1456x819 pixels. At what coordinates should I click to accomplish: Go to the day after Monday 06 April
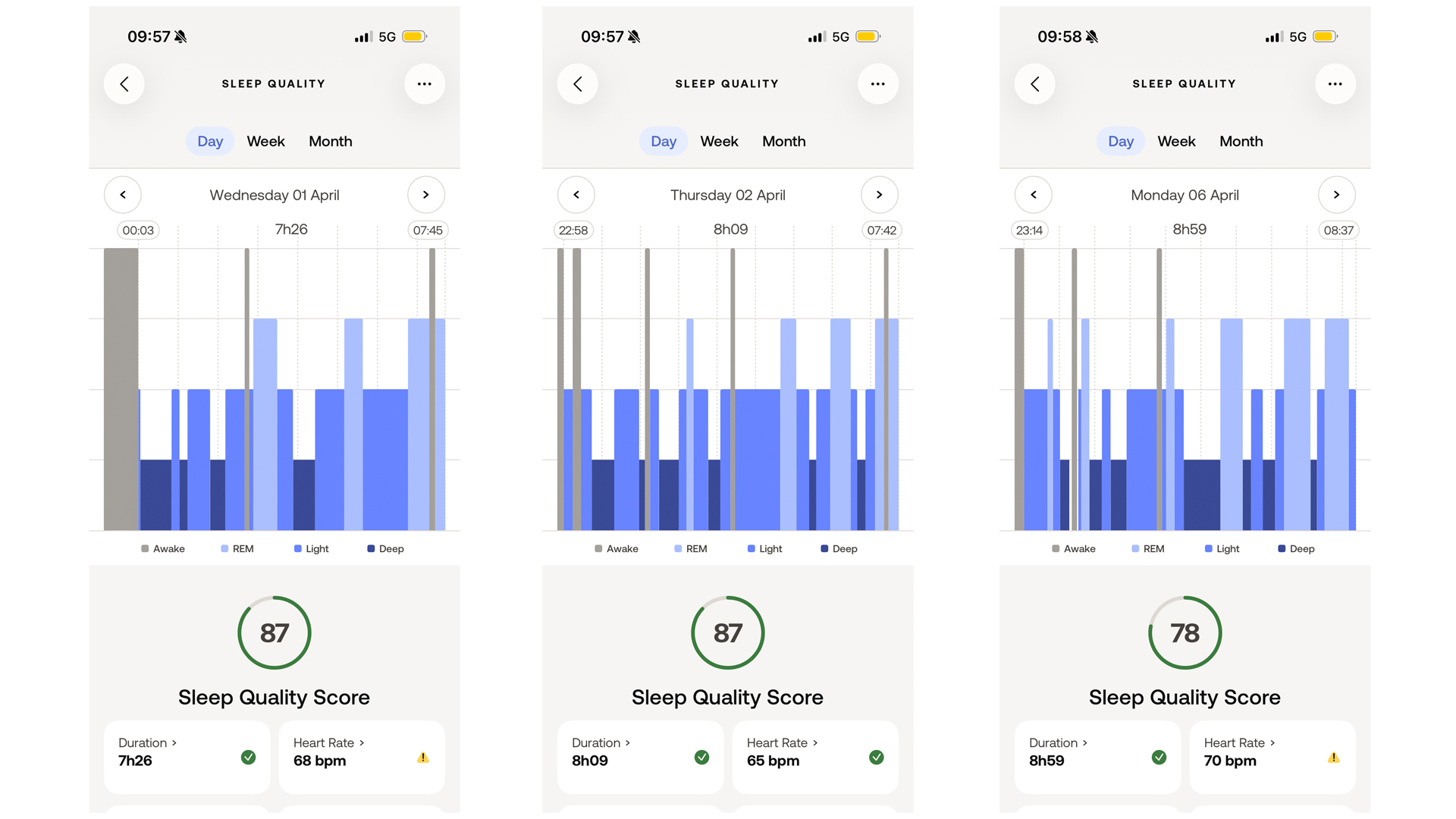tap(1337, 195)
